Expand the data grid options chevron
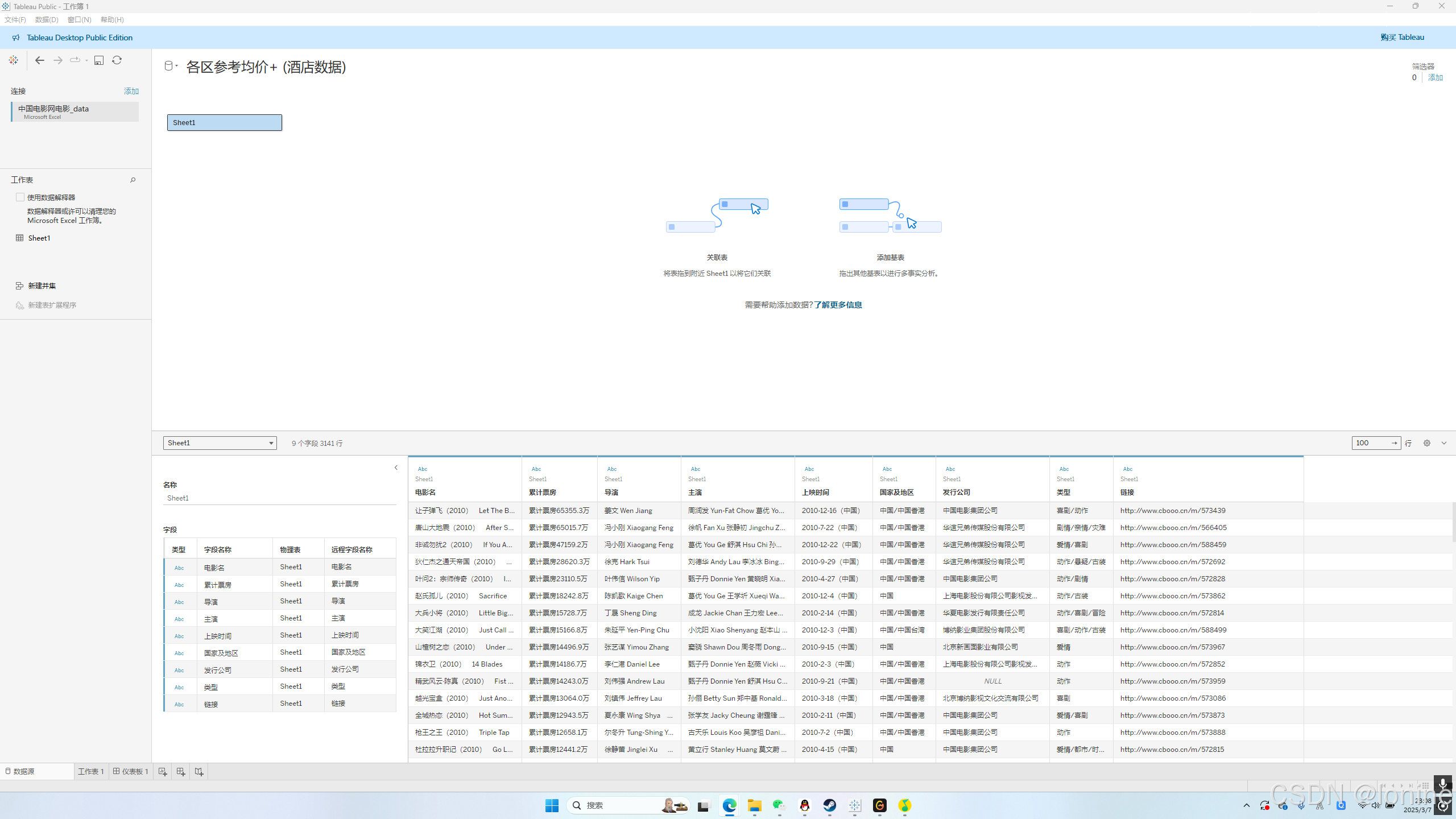 click(1444, 443)
